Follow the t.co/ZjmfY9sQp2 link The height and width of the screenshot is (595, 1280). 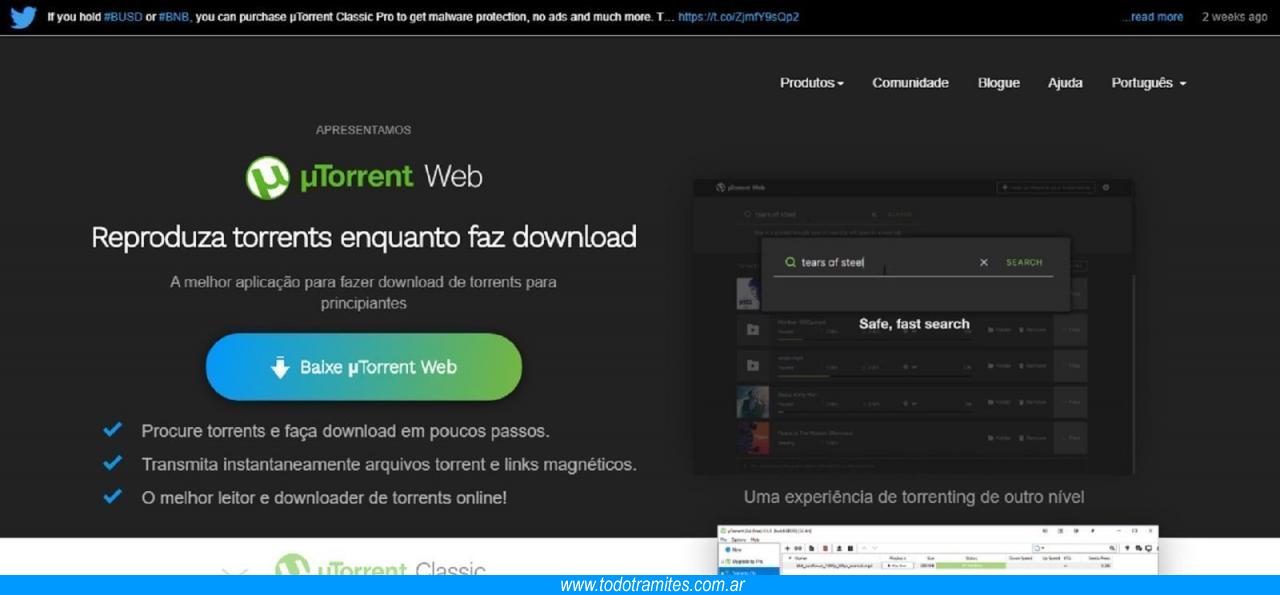[x=738, y=17]
